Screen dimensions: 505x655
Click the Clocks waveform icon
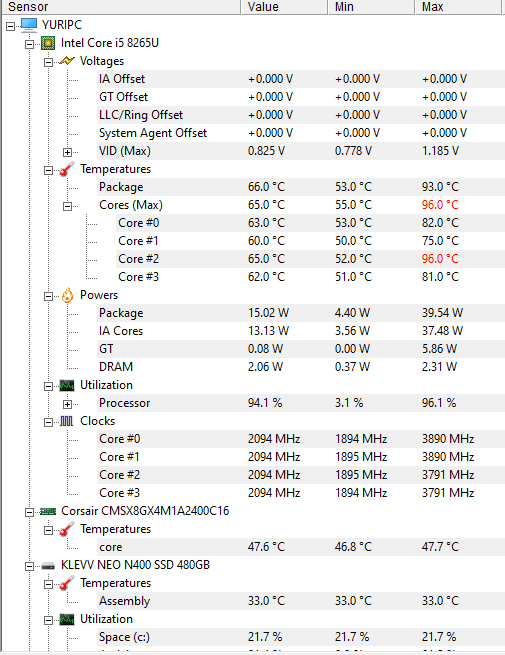click(x=67, y=421)
